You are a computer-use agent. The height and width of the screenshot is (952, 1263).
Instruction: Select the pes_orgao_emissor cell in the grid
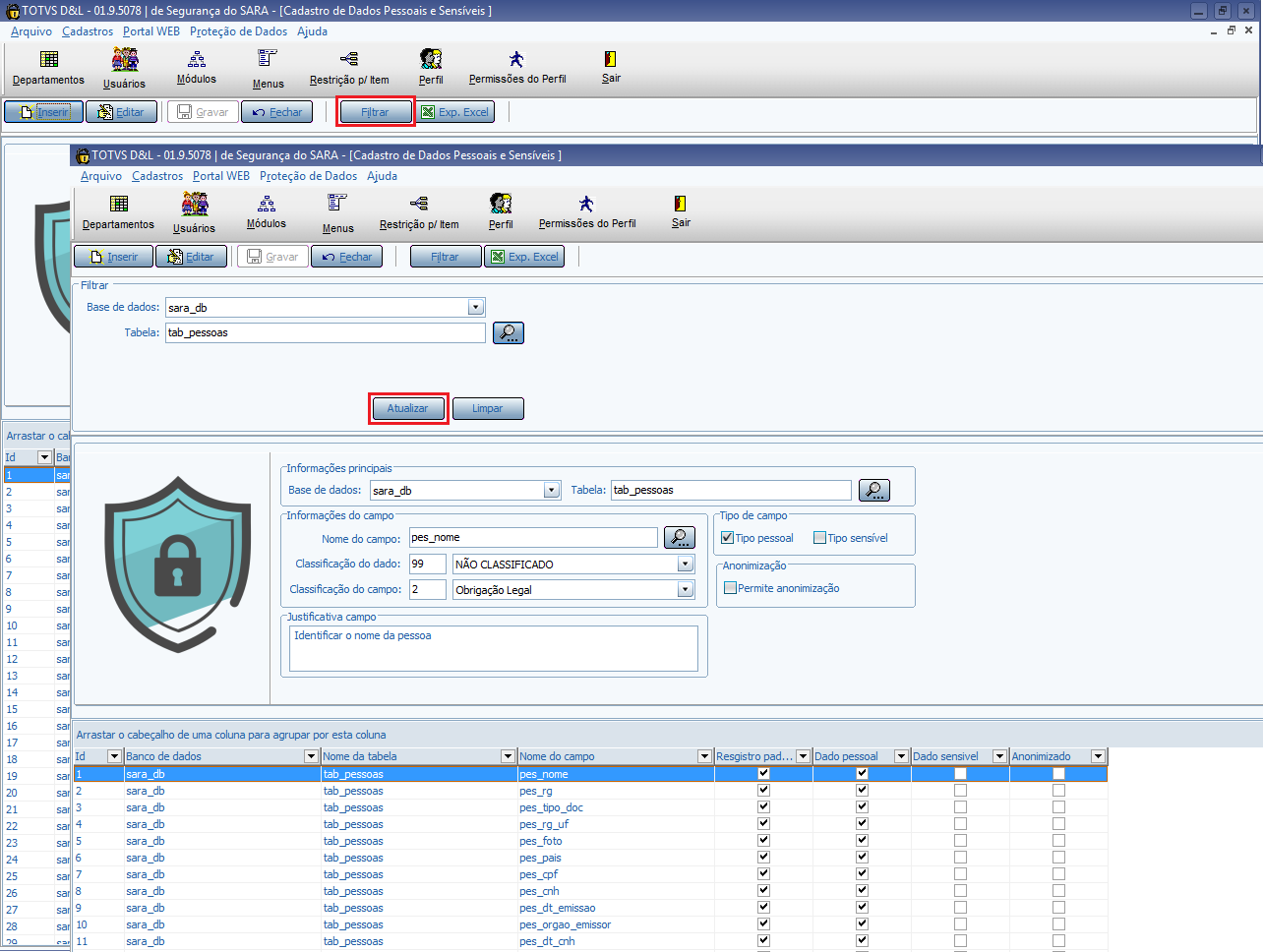[616, 924]
